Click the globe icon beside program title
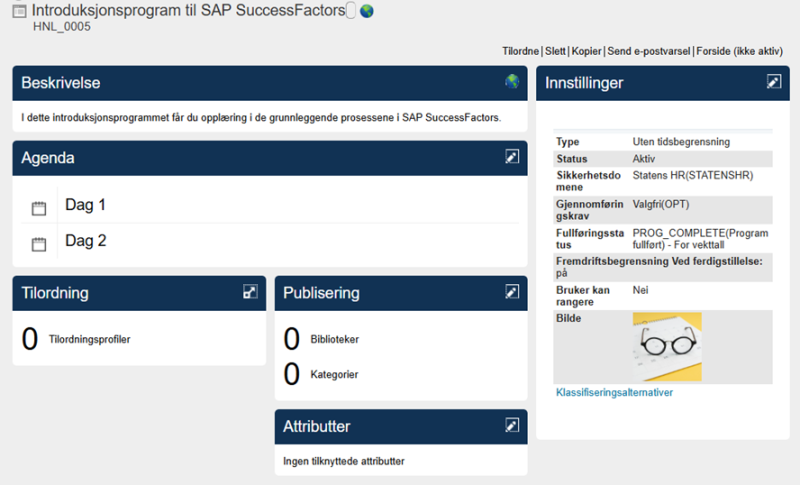Screen dimensions: 800x485 [x=367, y=11]
